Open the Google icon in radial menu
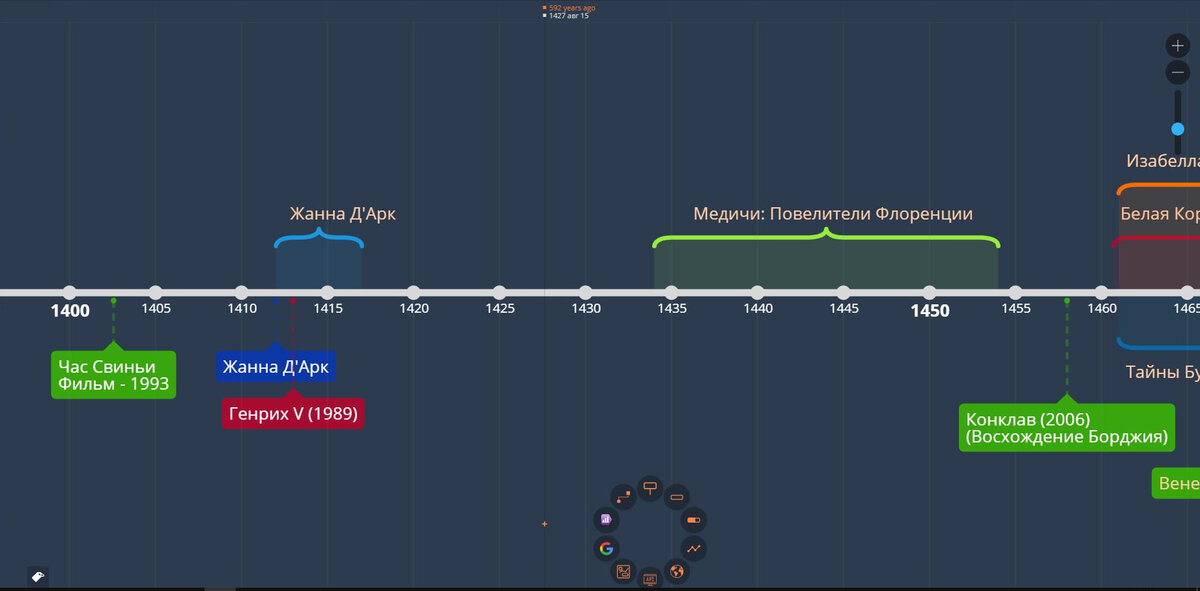Image resolution: width=1200 pixels, height=591 pixels. [x=606, y=548]
